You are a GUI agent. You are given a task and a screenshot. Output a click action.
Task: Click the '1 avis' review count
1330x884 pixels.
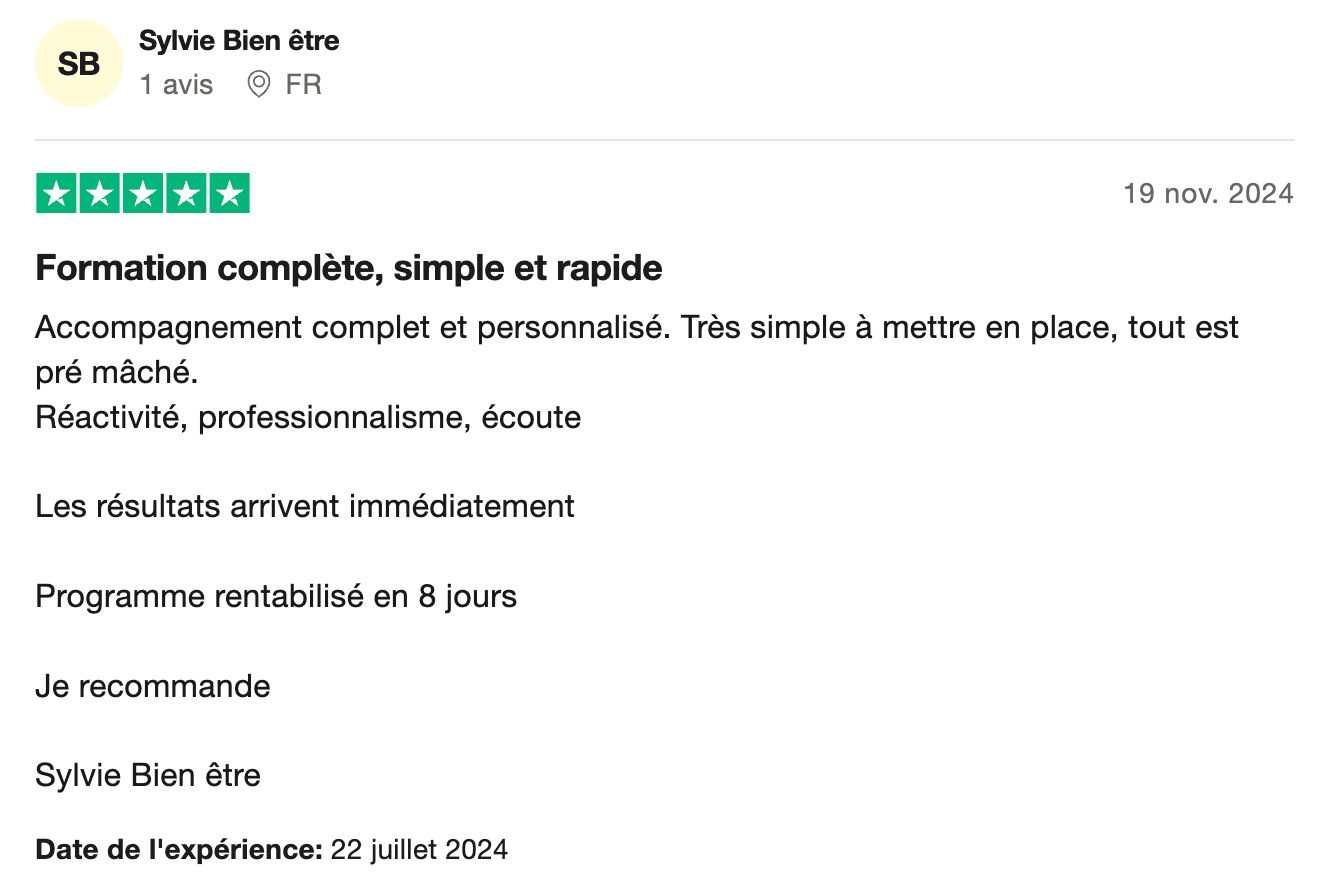176,85
